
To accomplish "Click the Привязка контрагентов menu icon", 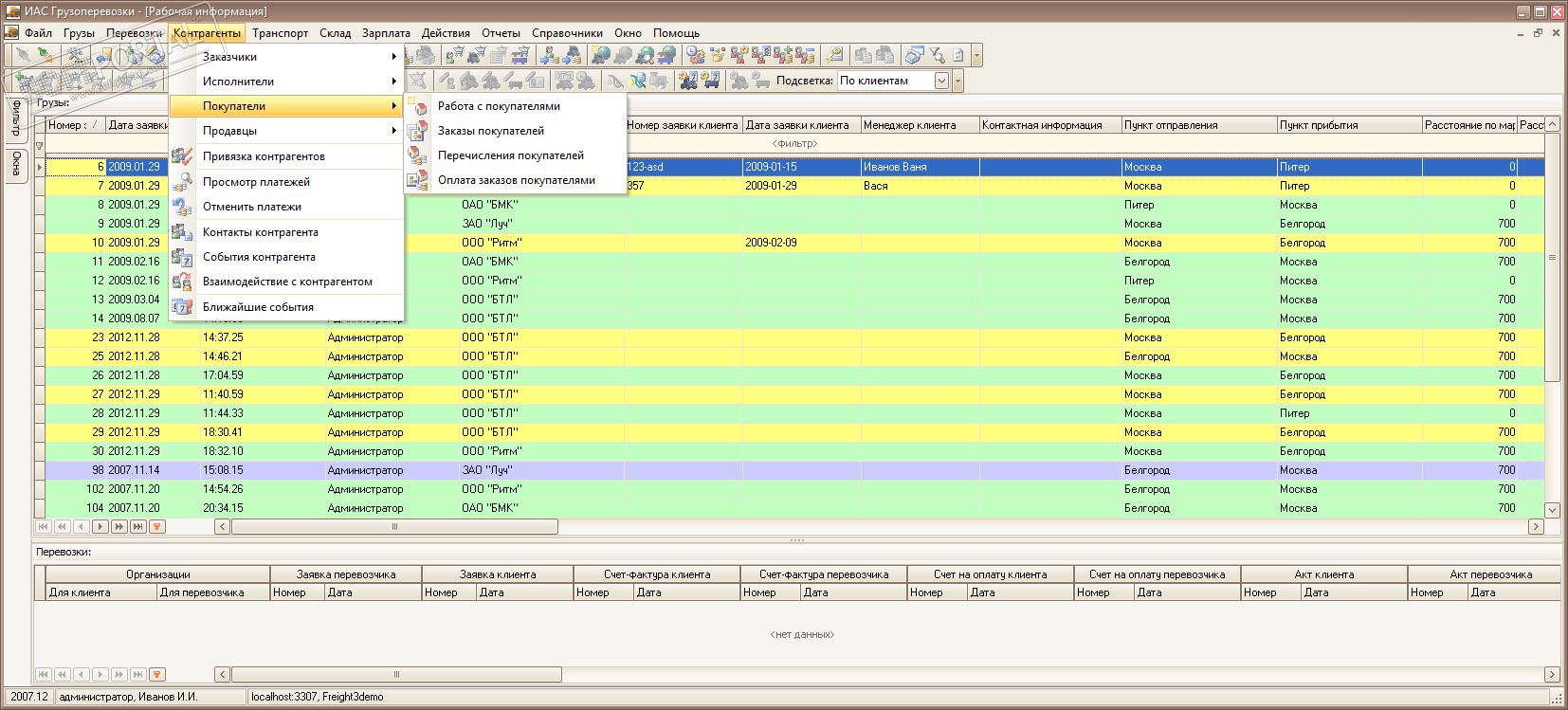I will click(x=182, y=156).
